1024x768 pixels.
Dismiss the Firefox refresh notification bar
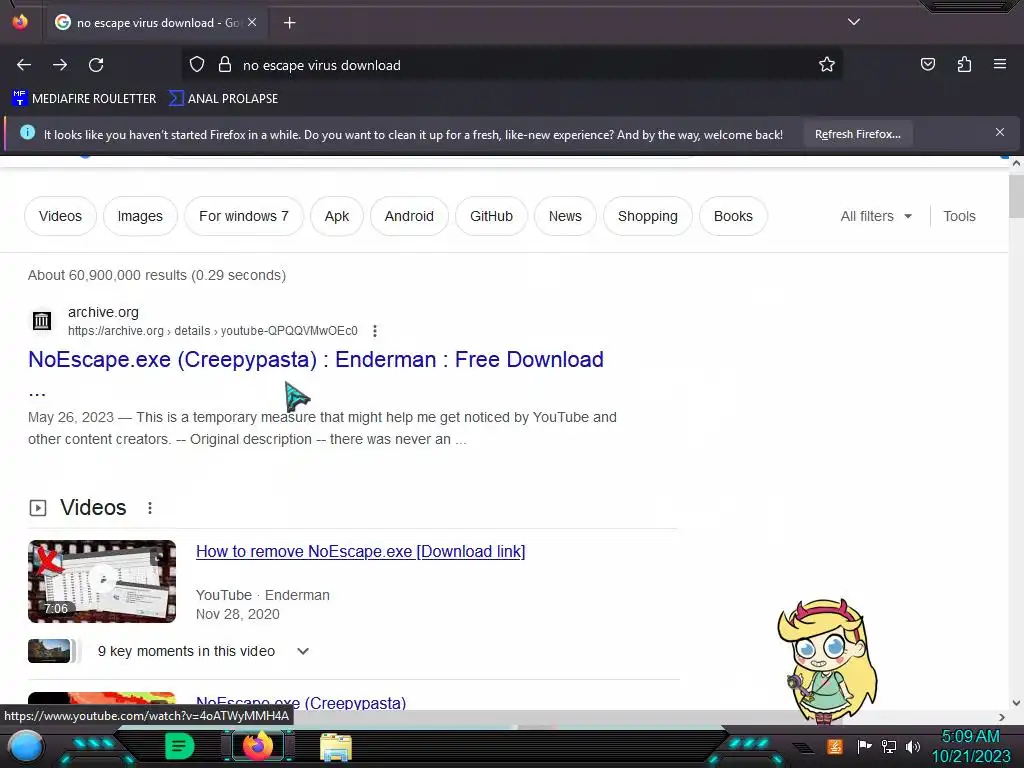[x=1000, y=132]
